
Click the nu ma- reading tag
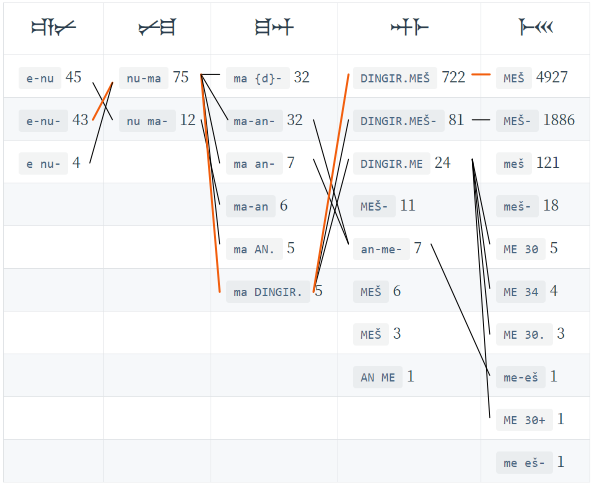click(x=147, y=121)
